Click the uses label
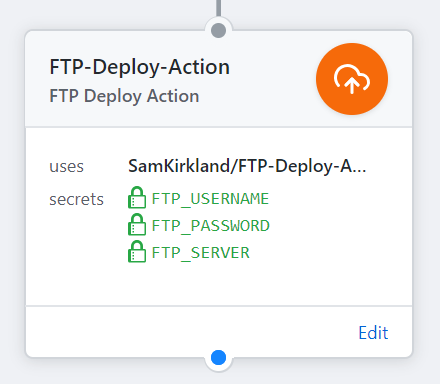This screenshot has height=384, width=440. click(x=66, y=166)
